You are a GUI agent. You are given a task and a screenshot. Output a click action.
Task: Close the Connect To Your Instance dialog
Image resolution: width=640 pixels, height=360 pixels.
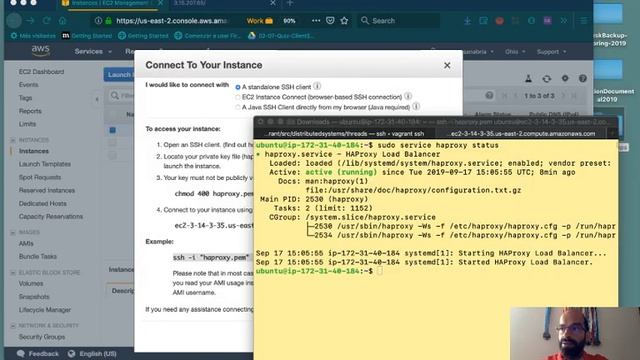[x=447, y=65]
